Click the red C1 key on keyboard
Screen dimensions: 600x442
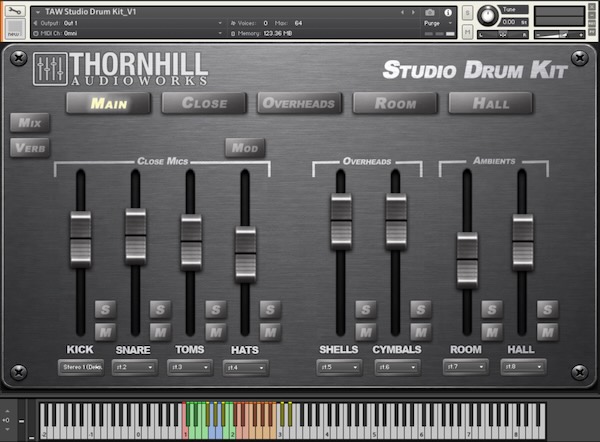pos(186,420)
